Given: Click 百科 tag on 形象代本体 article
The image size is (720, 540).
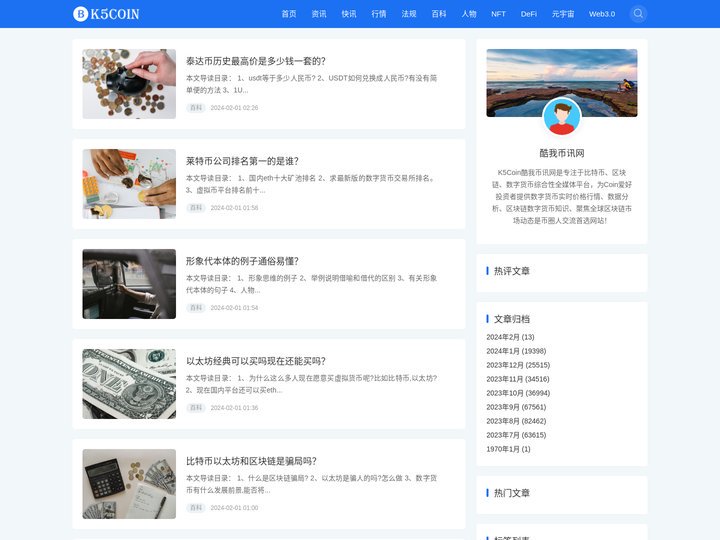Looking at the screenshot, I should (196, 308).
